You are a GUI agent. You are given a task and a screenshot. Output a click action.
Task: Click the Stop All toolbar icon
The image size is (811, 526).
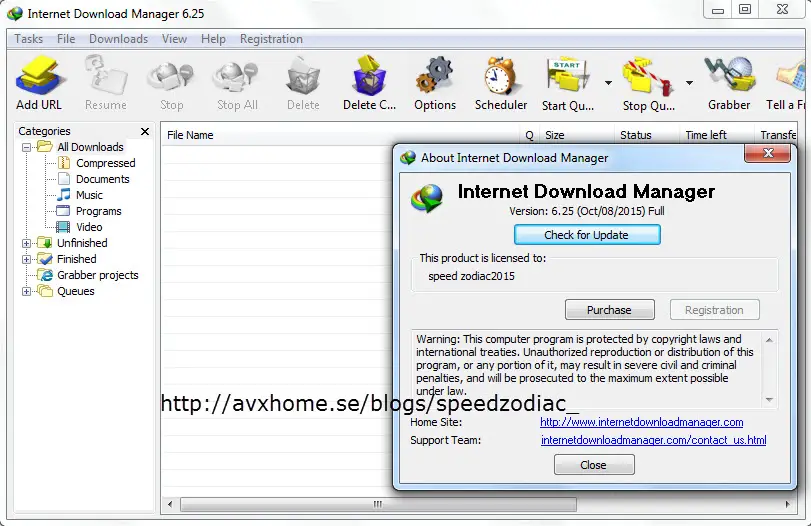point(237,83)
